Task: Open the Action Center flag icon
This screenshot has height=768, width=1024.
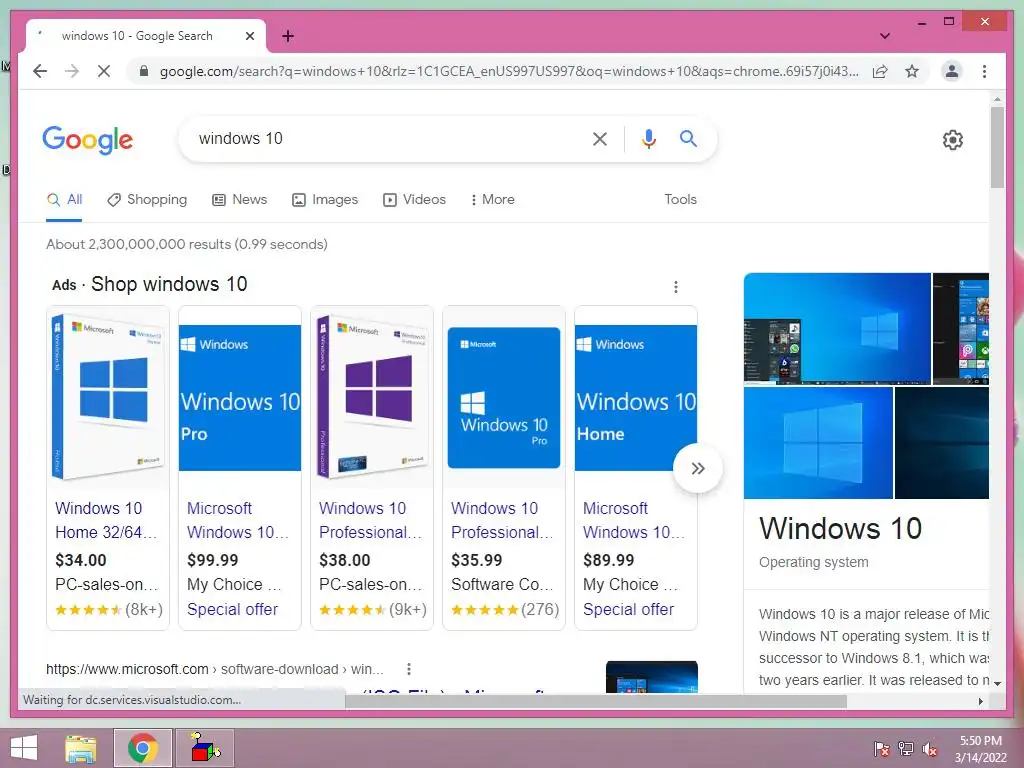Action: pos(881,749)
